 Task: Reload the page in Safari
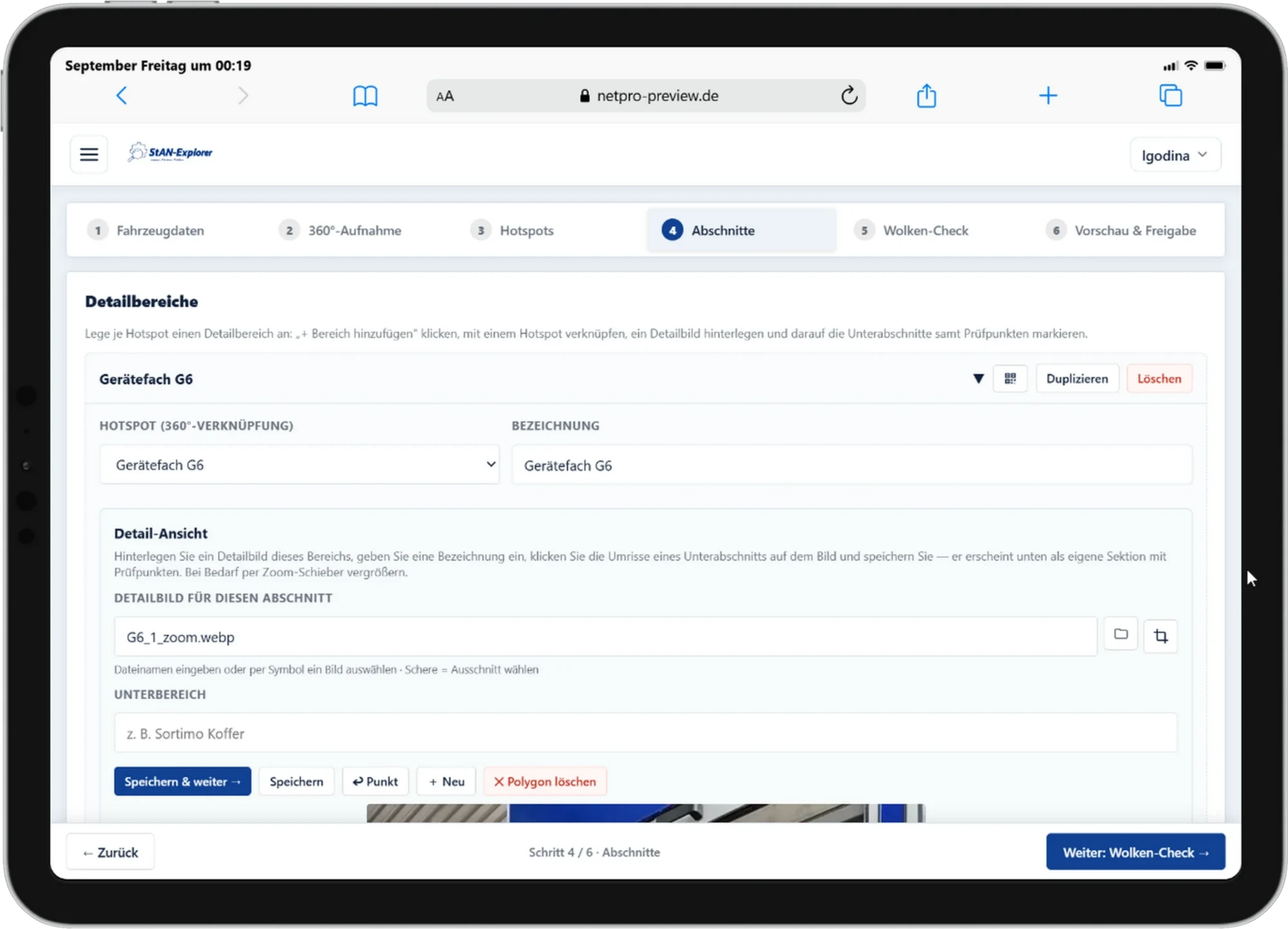[x=849, y=96]
